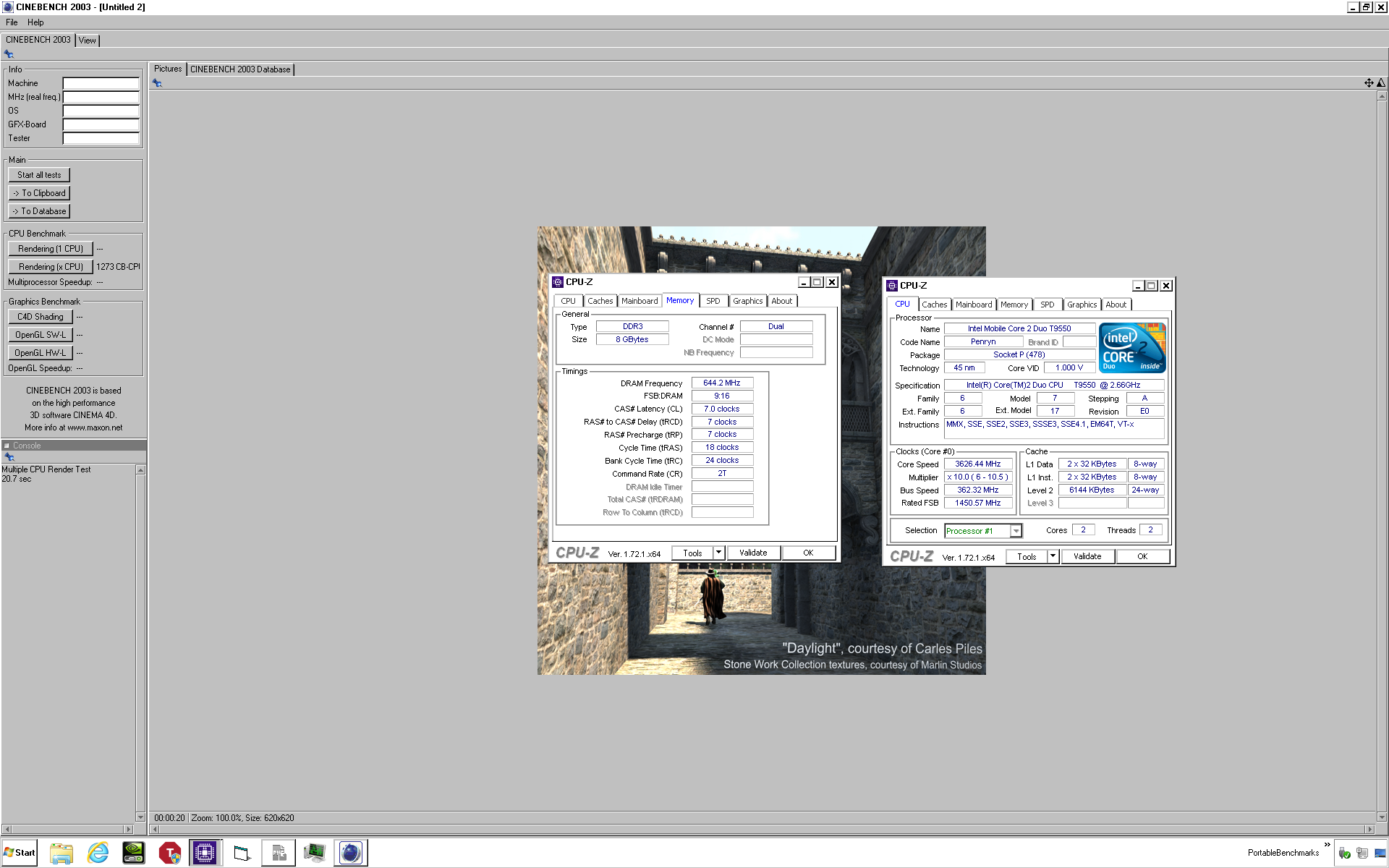Open Graphics tab in CPU-Z CPU window

[1082, 305]
